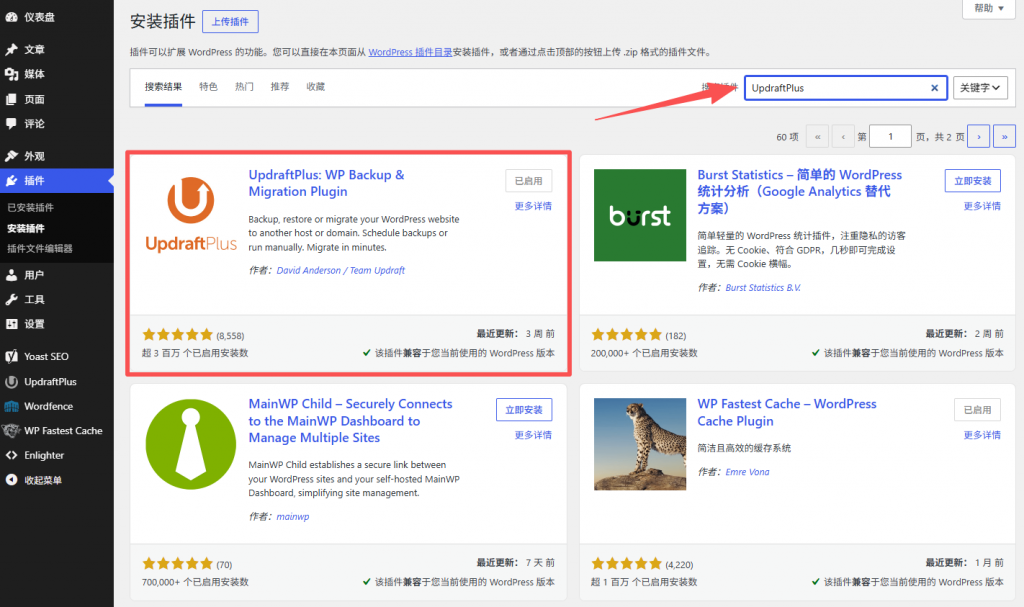Click the 文章 posts pin icon

click(11, 49)
